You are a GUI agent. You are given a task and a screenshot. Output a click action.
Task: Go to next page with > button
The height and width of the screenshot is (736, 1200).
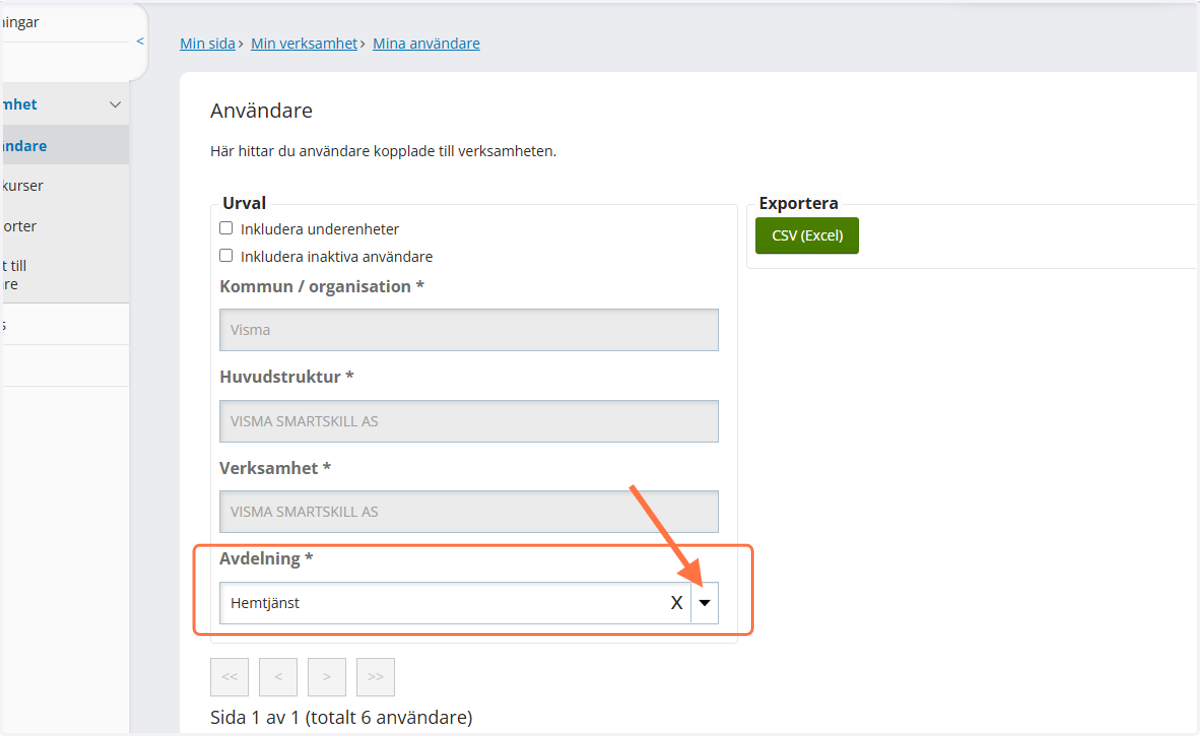click(327, 677)
